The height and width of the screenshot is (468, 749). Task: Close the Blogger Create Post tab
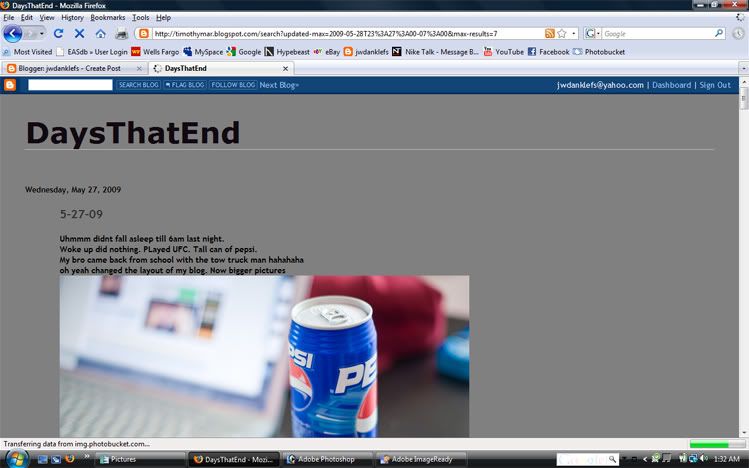click(139, 68)
